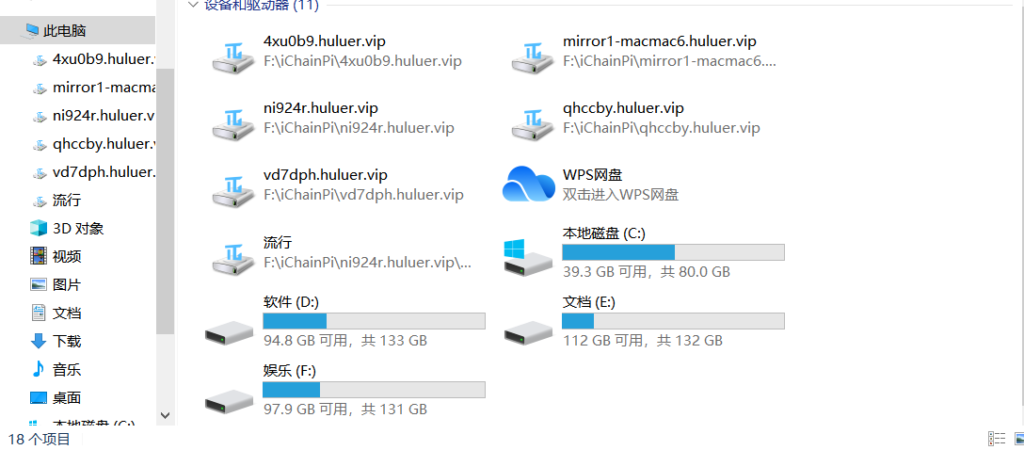Click the 娱乐 (F:) storage usage bar
Screen dimensions: 1024x450
pyautogui.click(x=374, y=389)
